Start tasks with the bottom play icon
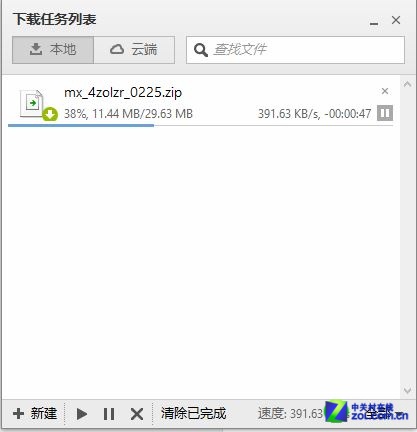417x432 pixels. point(82,414)
